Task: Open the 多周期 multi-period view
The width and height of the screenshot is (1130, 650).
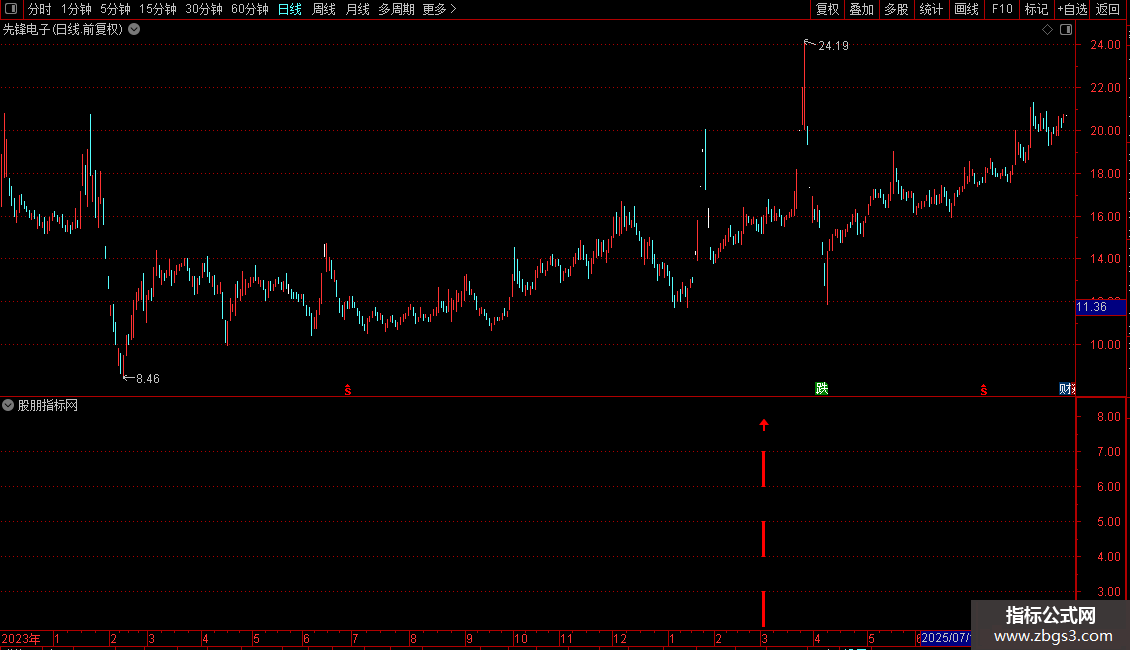Action: [x=396, y=9]
